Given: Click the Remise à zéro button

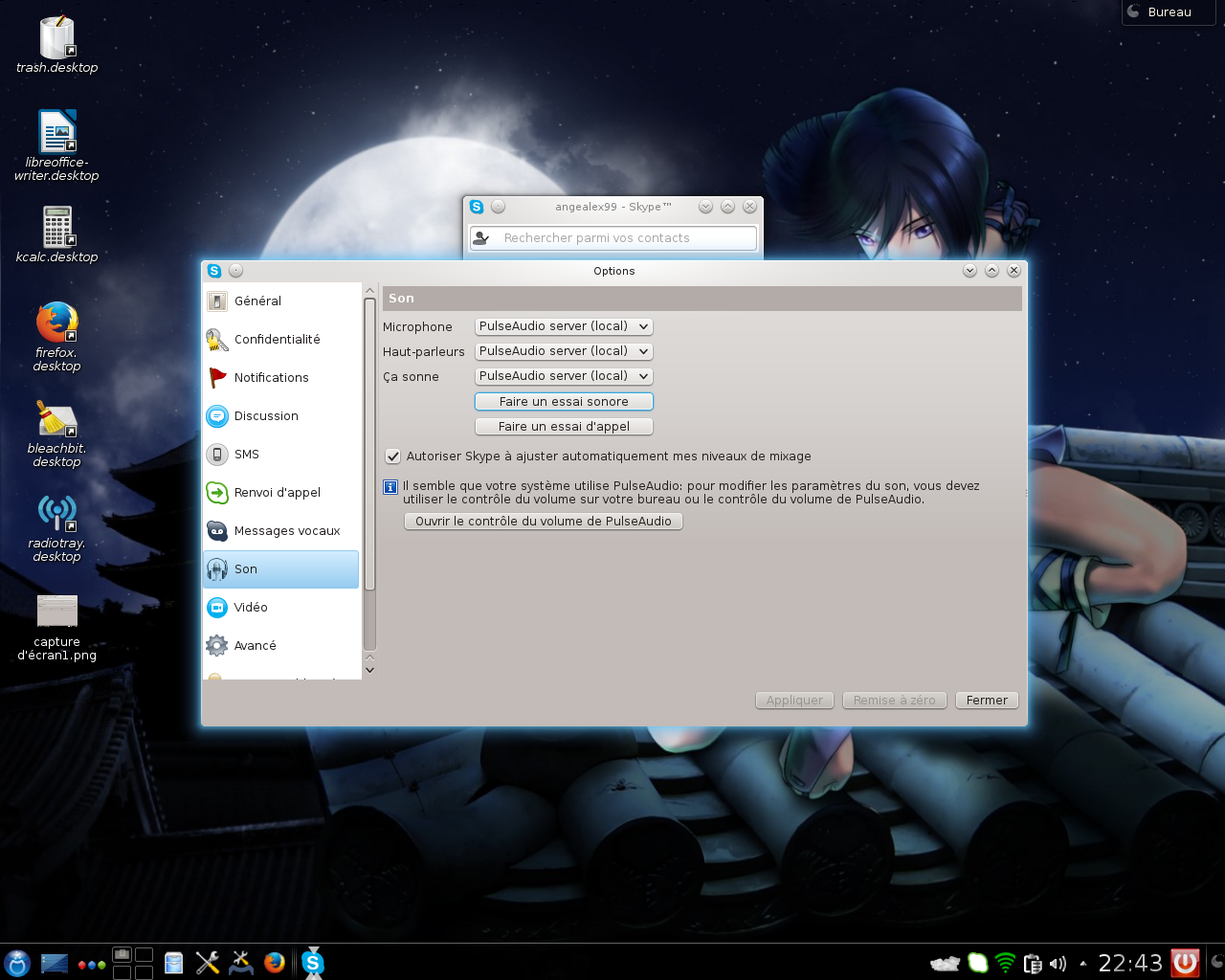Looking at the screenshot, I should pos(895,701).
